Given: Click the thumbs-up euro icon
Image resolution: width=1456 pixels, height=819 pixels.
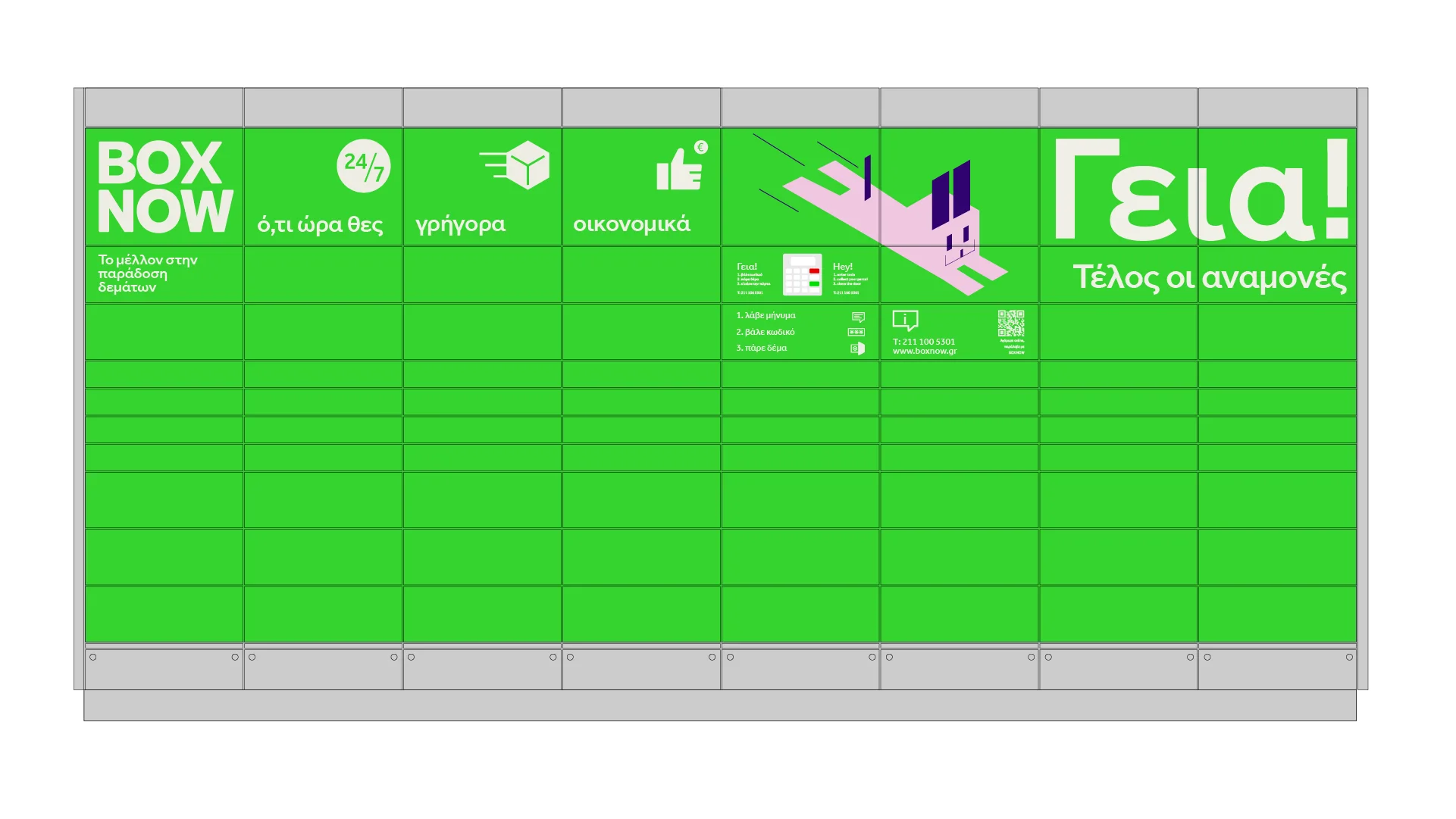Looking at the screenshot, I should [x=681, y=166].
